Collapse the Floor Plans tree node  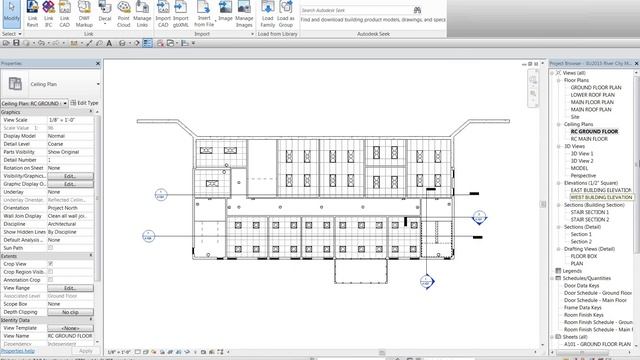point(559,80)
